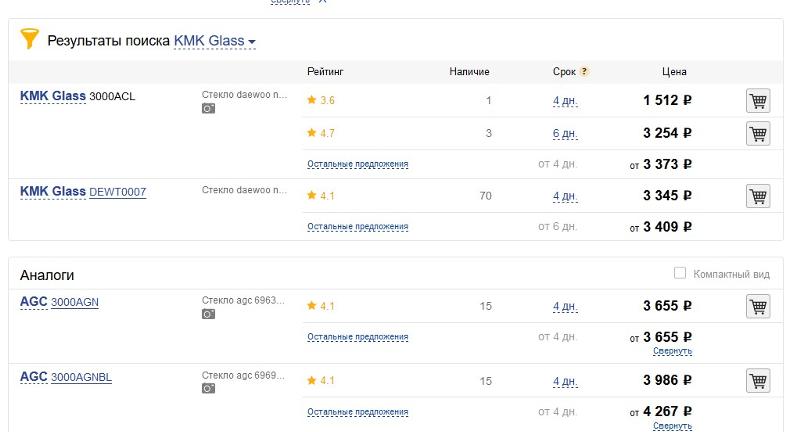Viewport: 800px width, 432px height.
Task: Add the 3 254 ₽ offer to cart
Action: pyautogui.click(x=758, y=134)
